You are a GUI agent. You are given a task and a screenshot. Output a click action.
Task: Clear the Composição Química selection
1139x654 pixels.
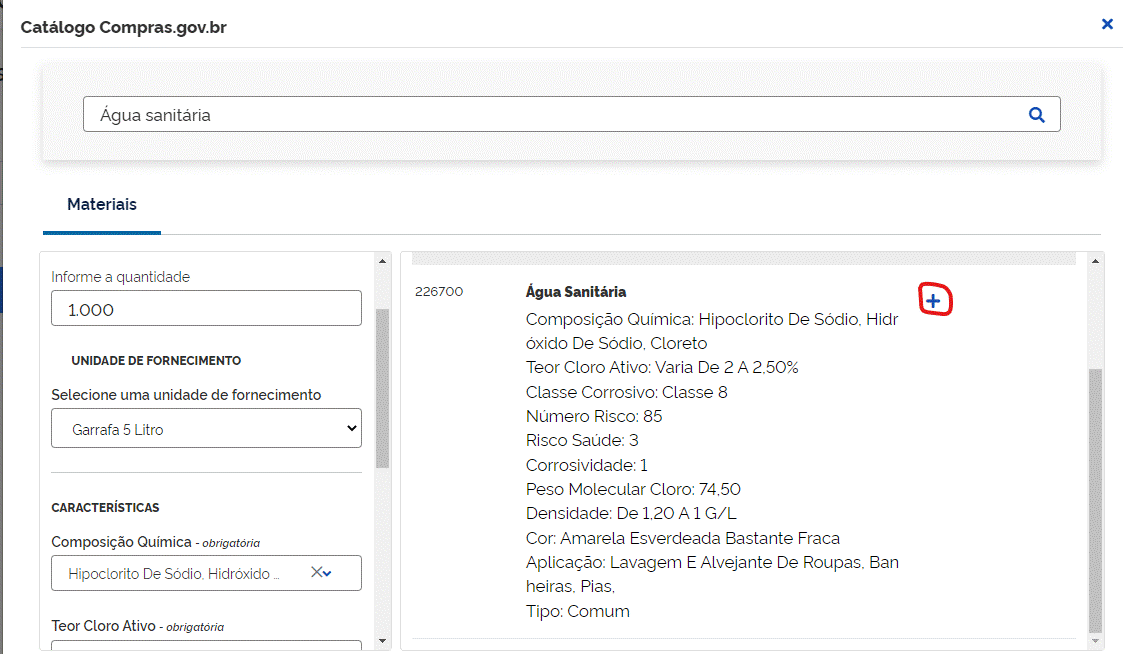click(316, 573)
